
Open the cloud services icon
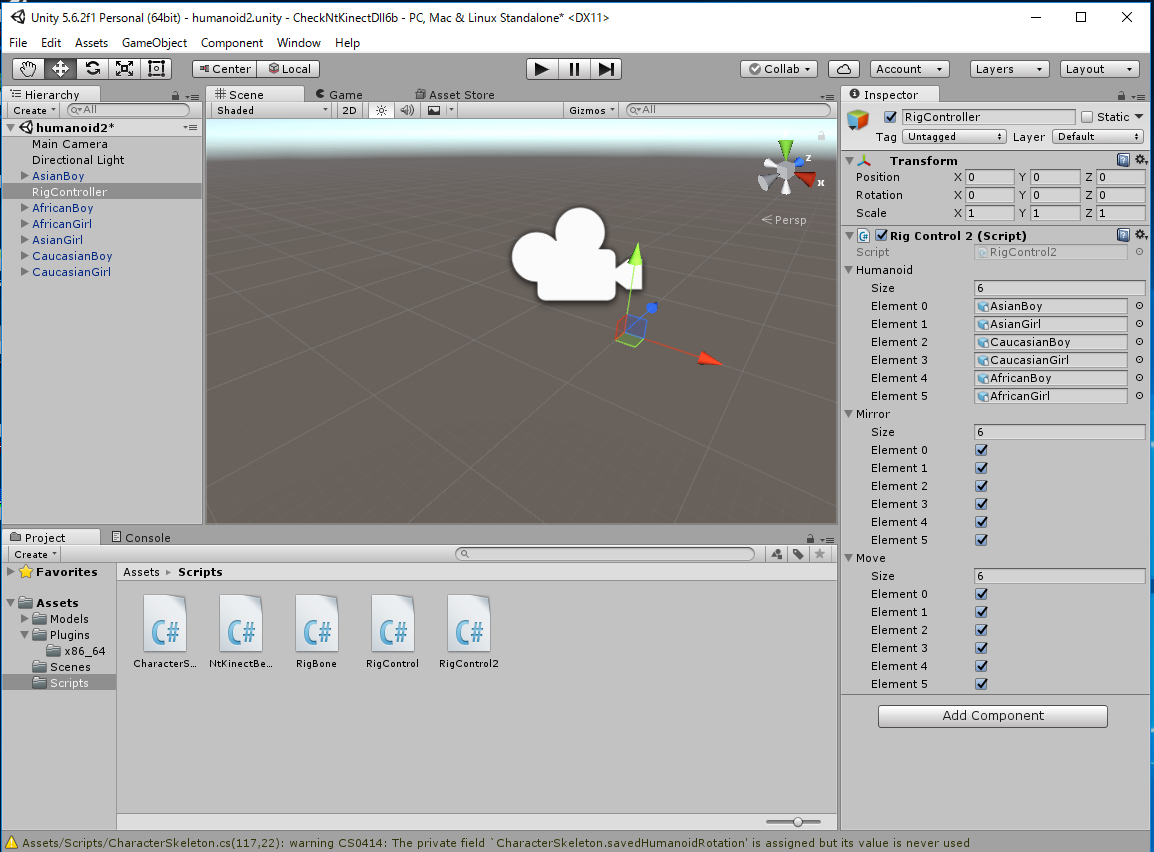[x=845, y=69]
